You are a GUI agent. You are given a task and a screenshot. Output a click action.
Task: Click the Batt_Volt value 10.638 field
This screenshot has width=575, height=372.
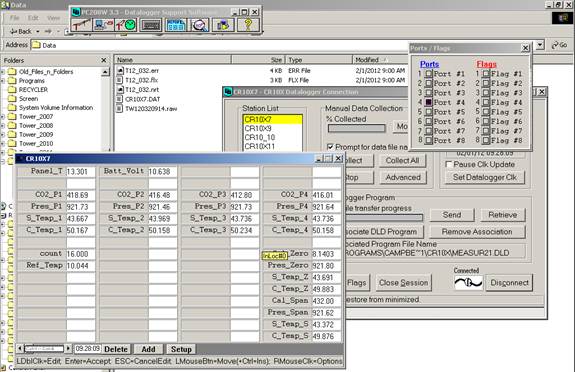162,172
